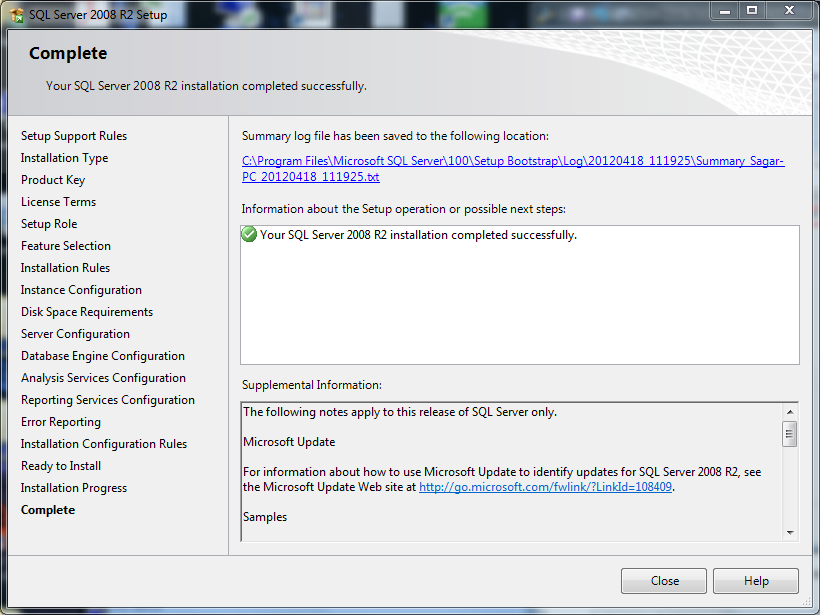This screenshot has width=820, height=615.
Task: Click 'The following notes apply' text
Action: 400,412
